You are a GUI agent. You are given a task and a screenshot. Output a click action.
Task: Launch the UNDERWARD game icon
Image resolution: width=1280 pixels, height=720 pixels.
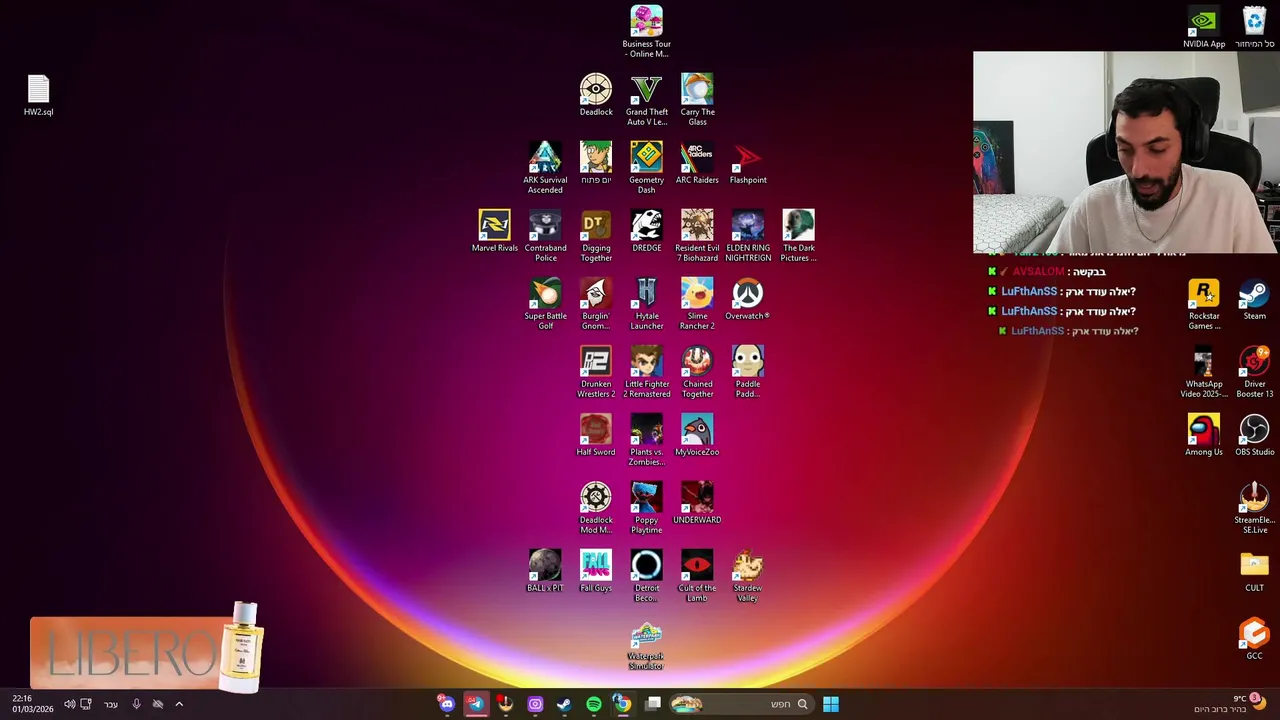(697, 503)
